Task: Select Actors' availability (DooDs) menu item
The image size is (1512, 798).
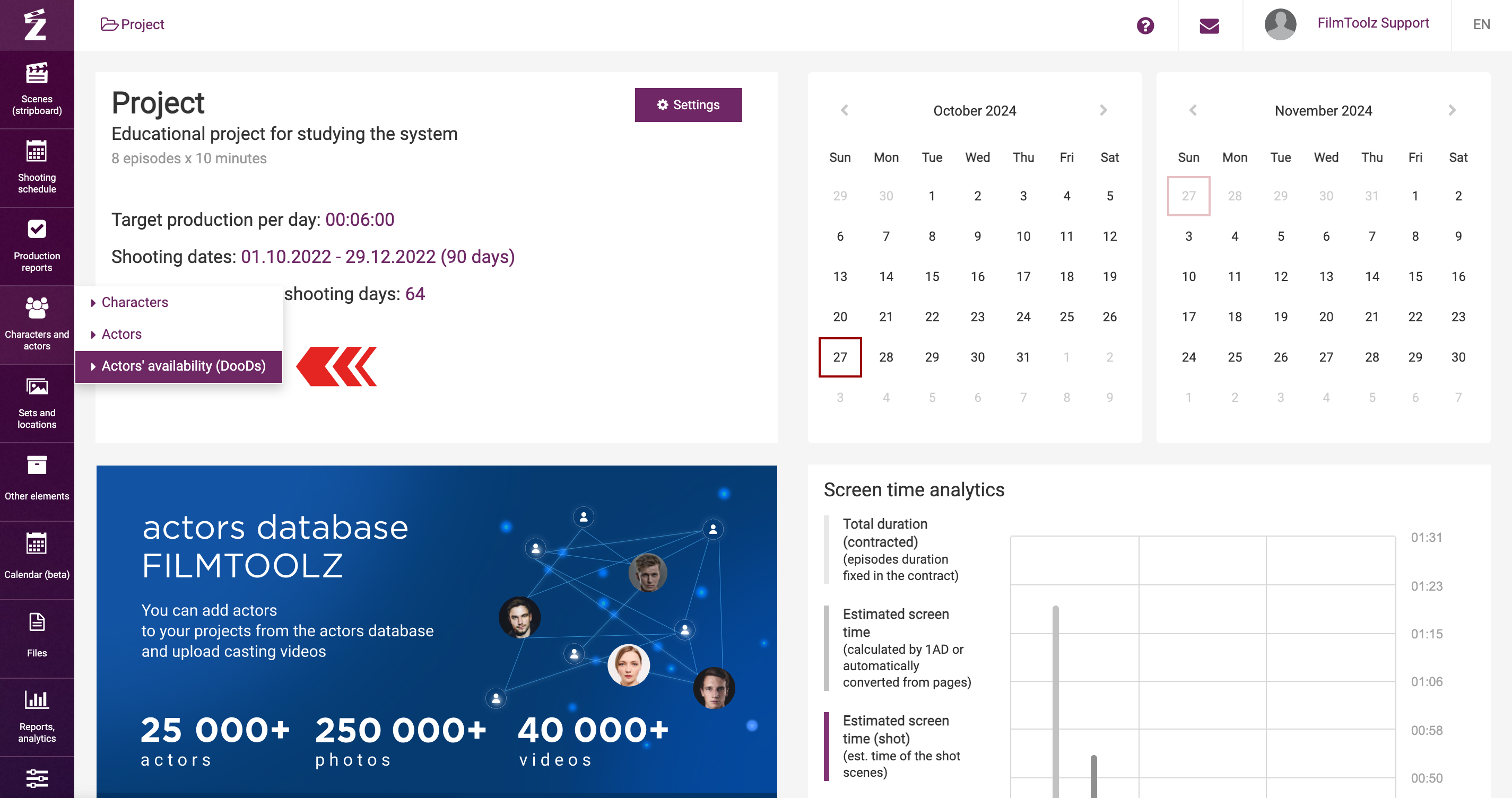Action: coord(179,366)
